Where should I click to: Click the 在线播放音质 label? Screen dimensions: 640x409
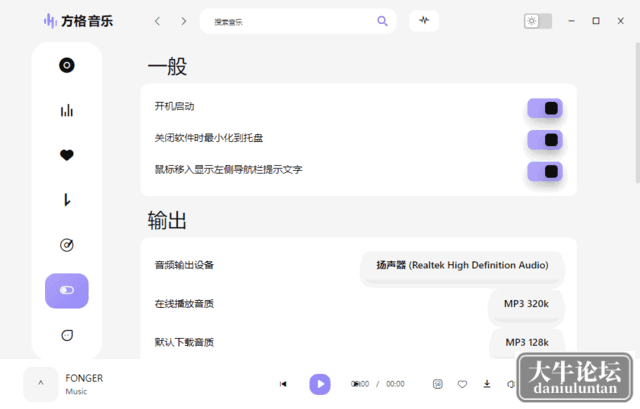coord(184,304)
